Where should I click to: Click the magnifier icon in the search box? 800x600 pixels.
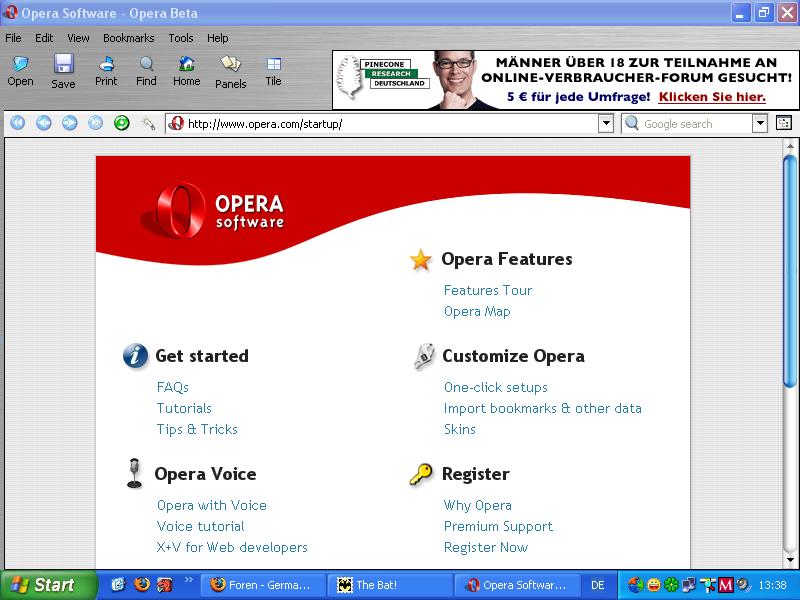click(x=632, y=123)
